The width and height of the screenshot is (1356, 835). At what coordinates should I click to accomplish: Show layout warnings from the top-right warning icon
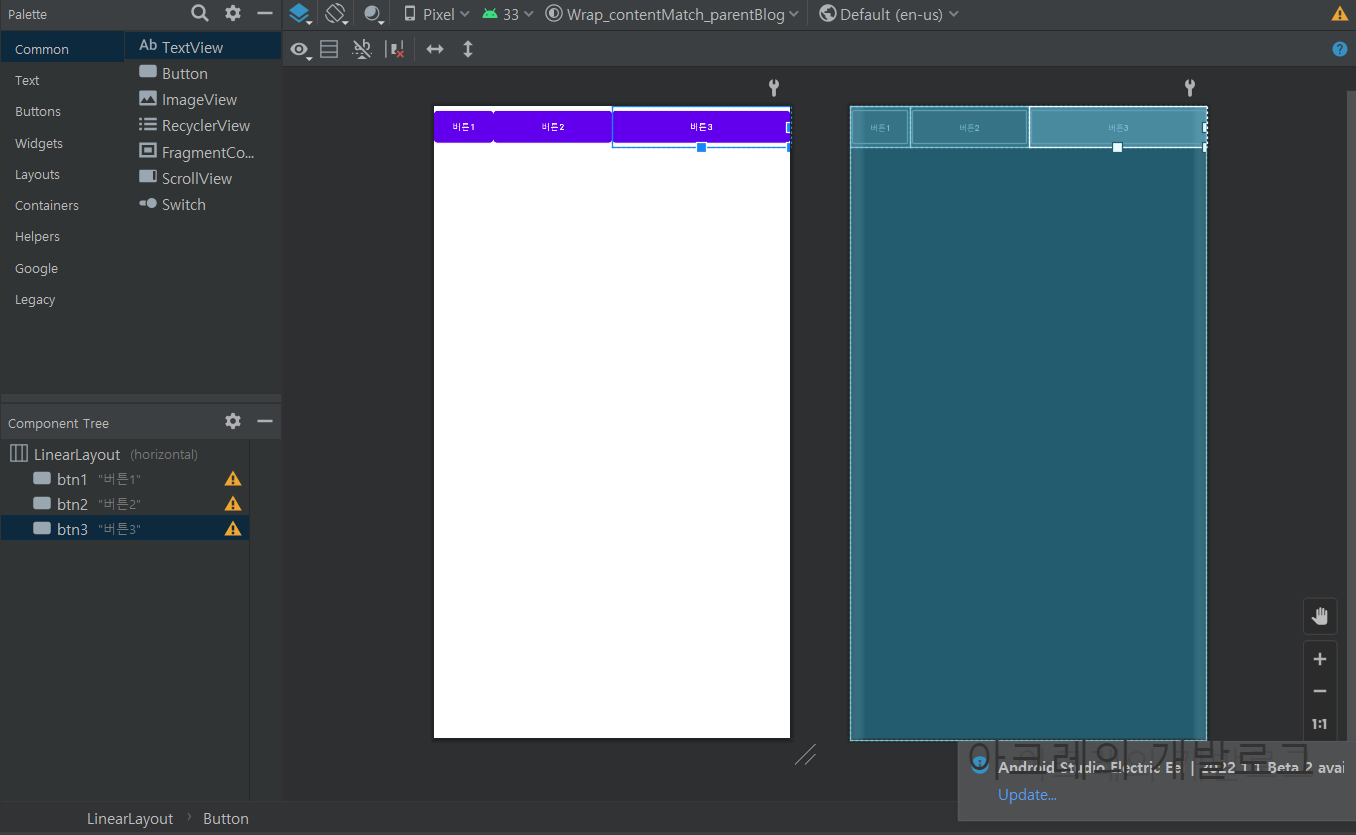point(1340,14)
